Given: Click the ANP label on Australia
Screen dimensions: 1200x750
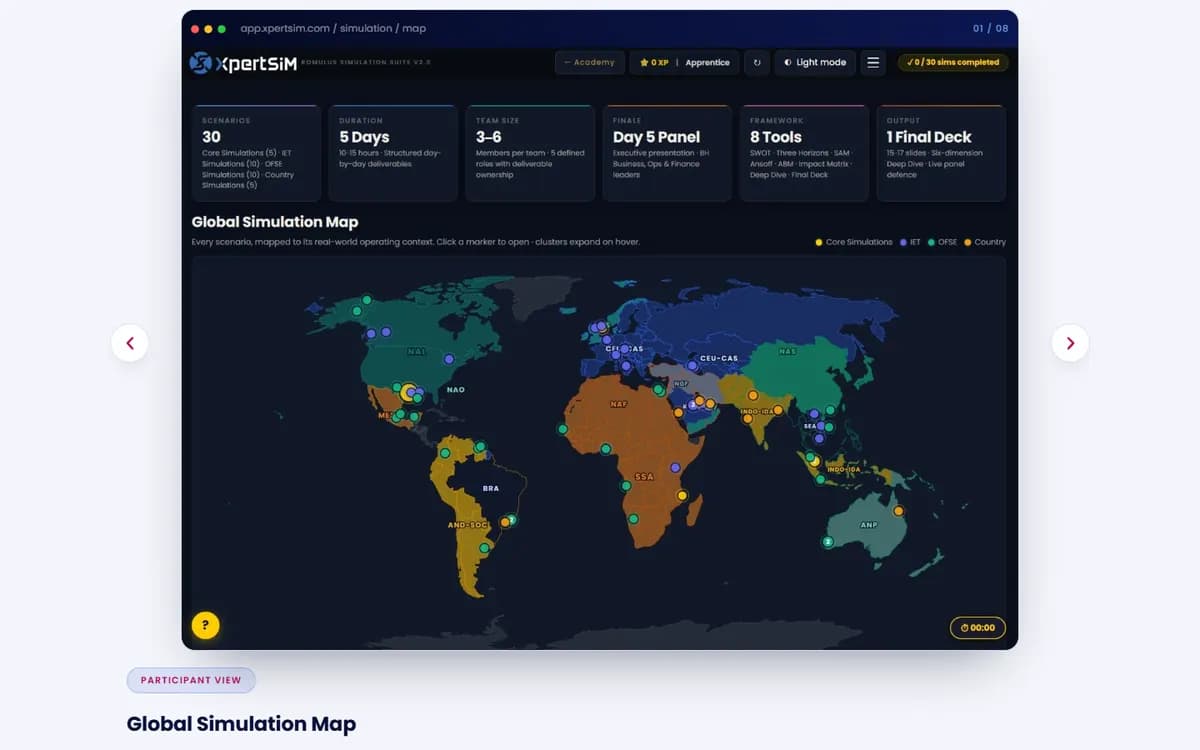Looking at the screenshot, I should coord(869,525).
